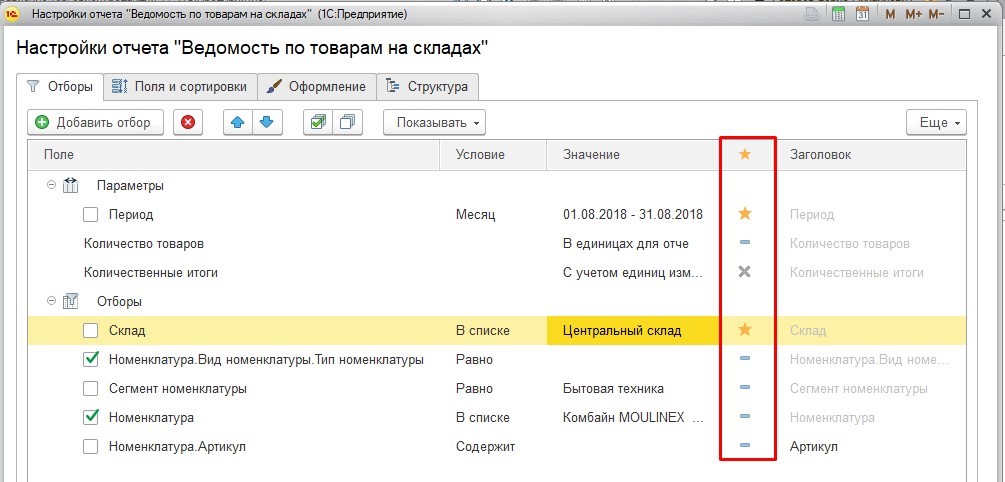Click the Добавить отбор button
The image size is (1005, 482).
click(x=93, y=123)
